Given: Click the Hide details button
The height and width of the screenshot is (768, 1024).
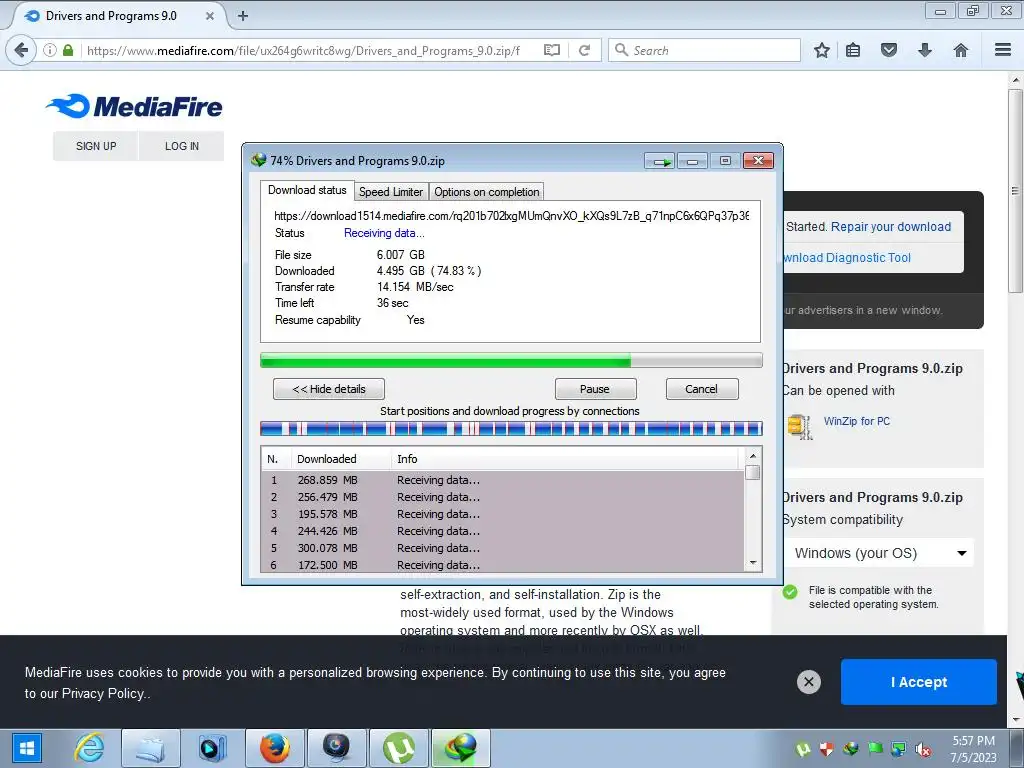Looking at the screenshot, I should pos(328,389).
